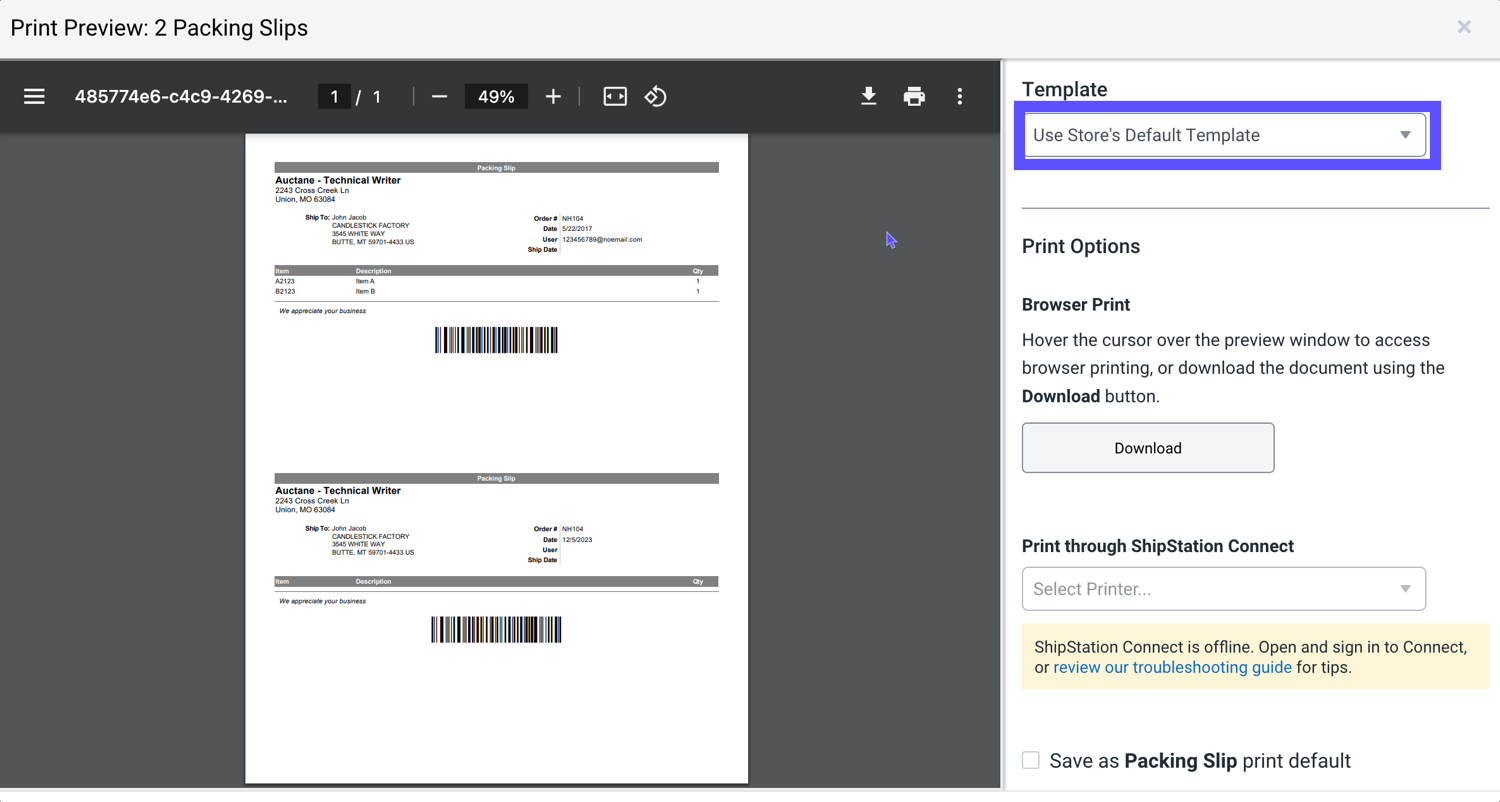This screenshot has width=1500, height=802.
Task: Open the Select Printer dropdown
Action: tap(1223, 589)
